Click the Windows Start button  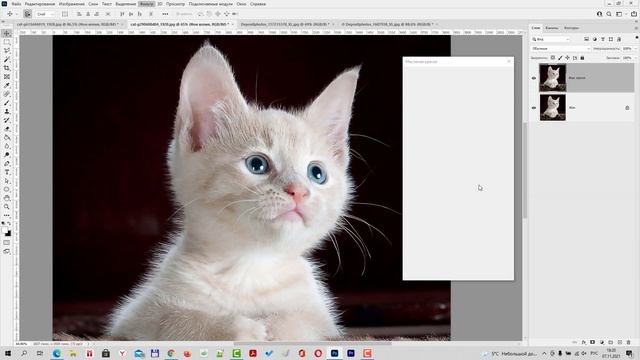[7, 353]
